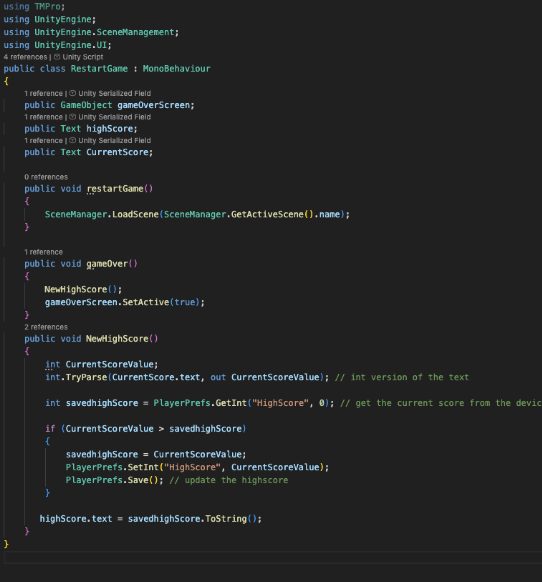The height and width of the screenshot is (582, 542).
Task: Click 'ToString' in highScore.text assignment
Action: tap(226, 519)
